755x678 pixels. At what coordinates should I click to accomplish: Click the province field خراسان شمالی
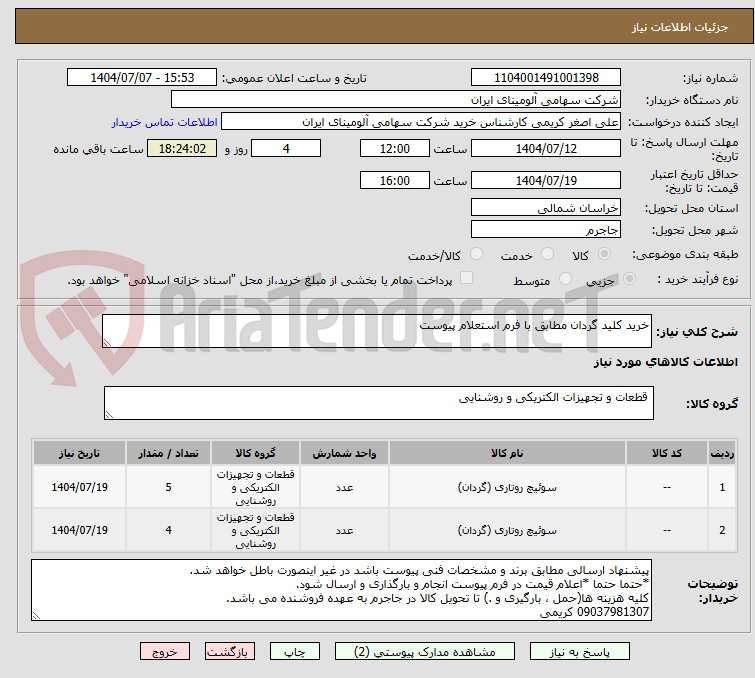[x=546, y=208]
